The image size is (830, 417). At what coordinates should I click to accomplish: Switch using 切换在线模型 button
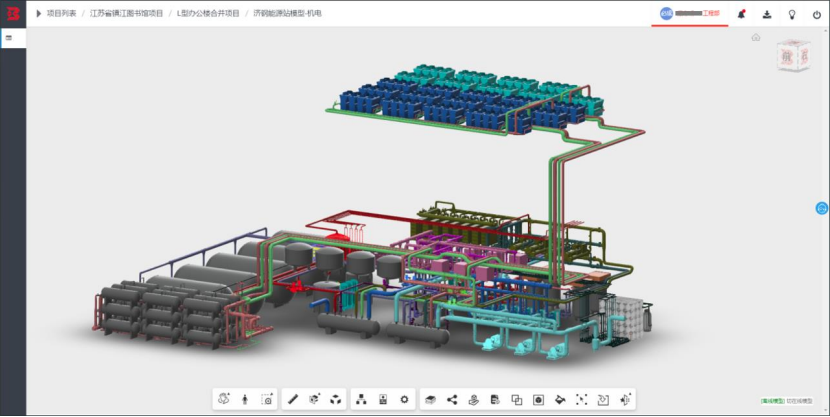799,402
